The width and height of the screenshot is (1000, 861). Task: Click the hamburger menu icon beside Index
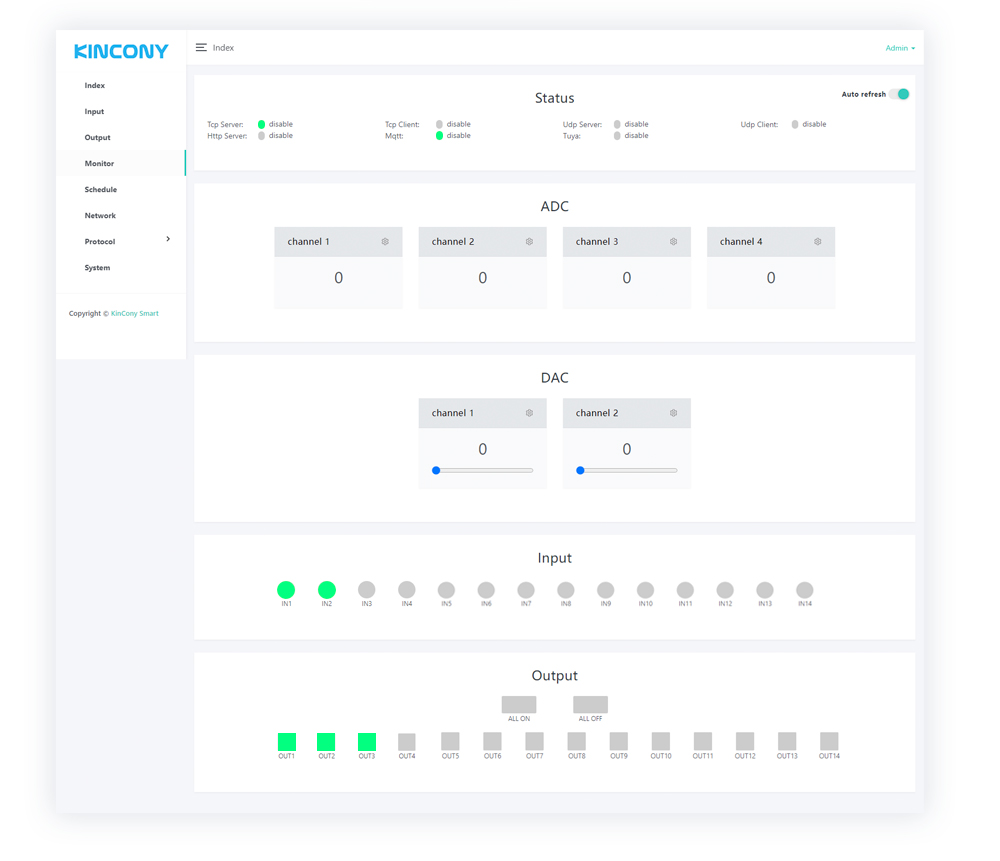point(201,48)
